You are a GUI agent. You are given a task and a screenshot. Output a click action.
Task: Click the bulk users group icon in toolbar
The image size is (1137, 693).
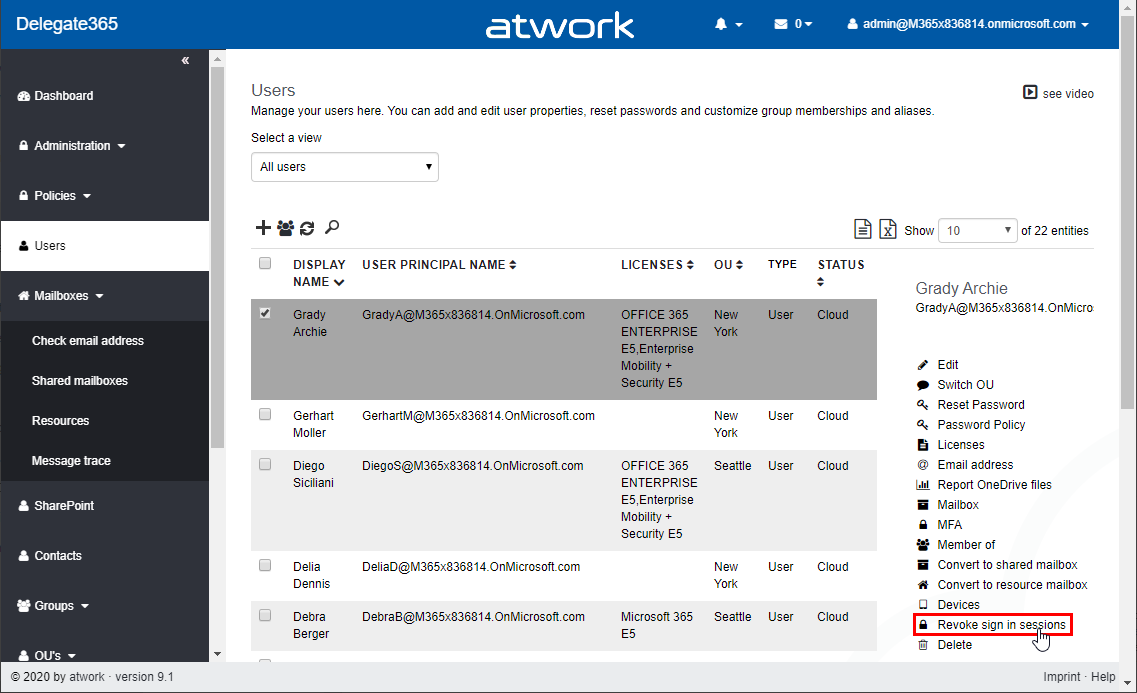click(x=286, y=228)
